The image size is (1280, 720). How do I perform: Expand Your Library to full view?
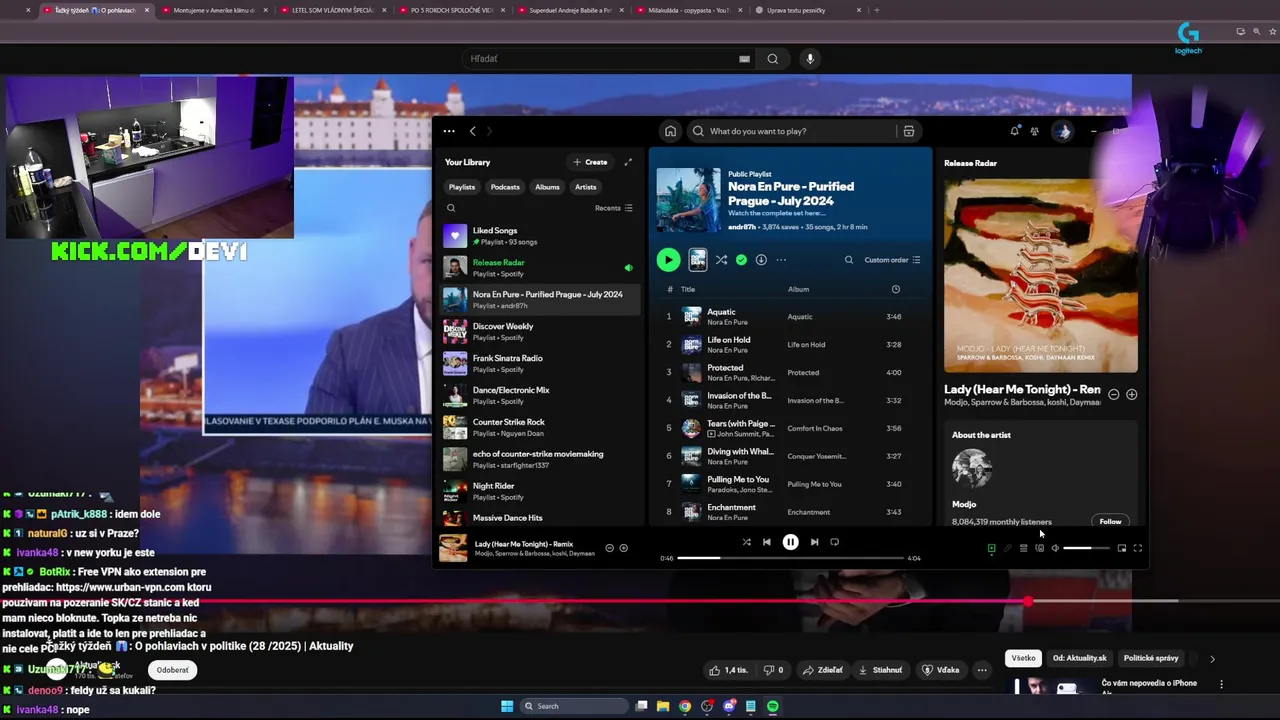[x=628, y=162]
